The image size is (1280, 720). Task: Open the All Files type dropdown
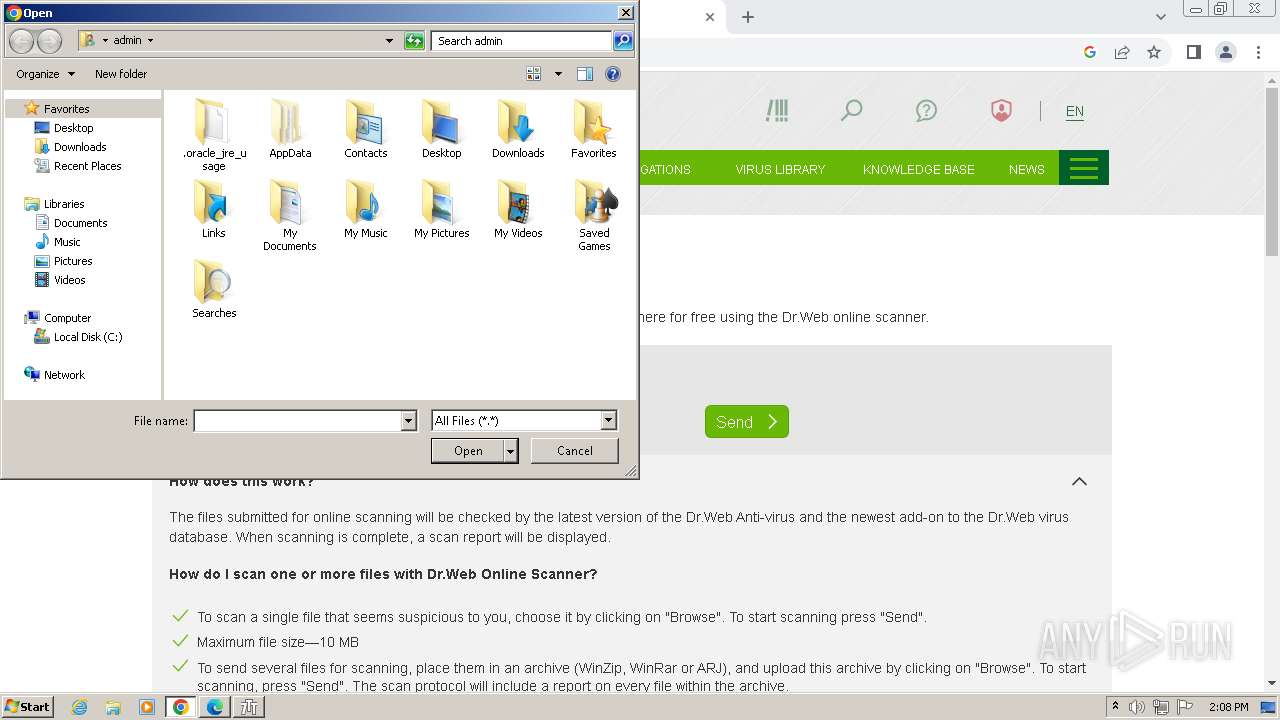tap(608, 421)
